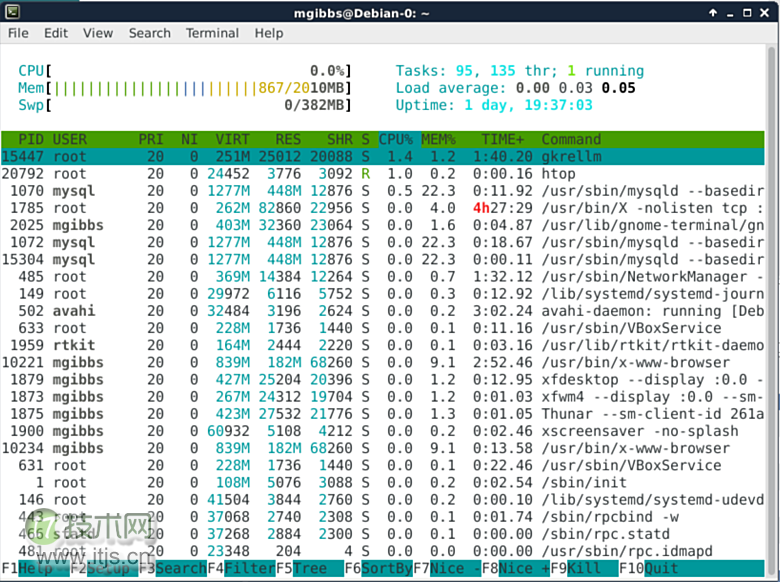This screenshot has height=582, width=780.
Task: Select the /sbin/rpc.statd process row
Action: pyautogui.click(x=383, y=534)
